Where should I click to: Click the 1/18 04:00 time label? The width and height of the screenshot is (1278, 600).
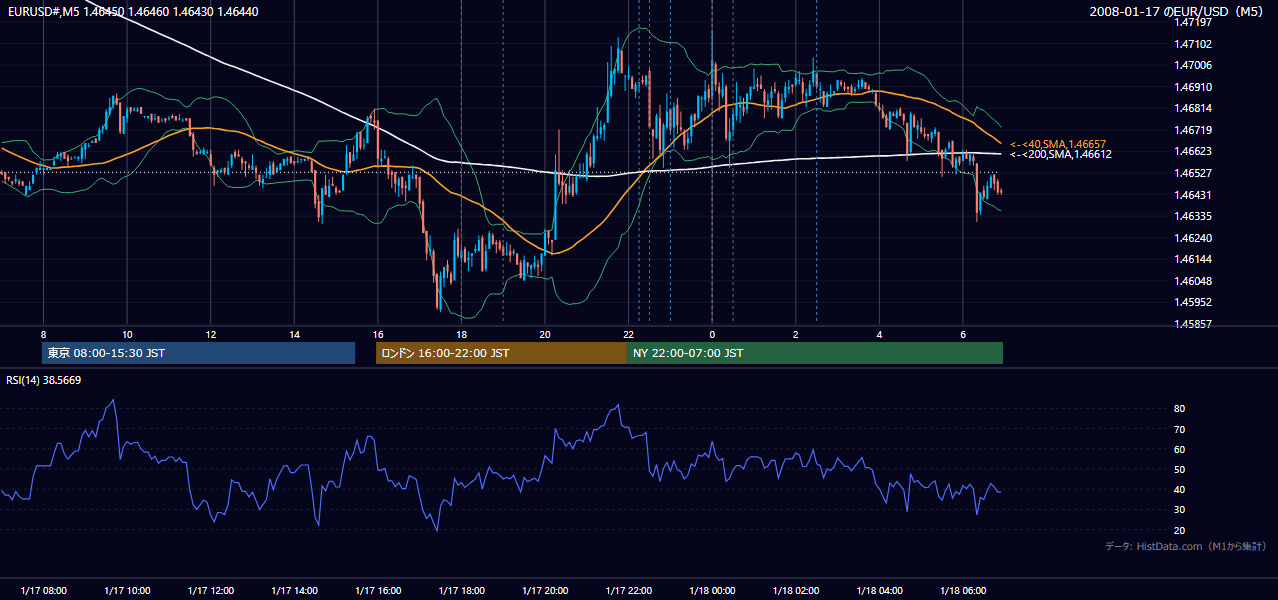click(x=879, y=590)
